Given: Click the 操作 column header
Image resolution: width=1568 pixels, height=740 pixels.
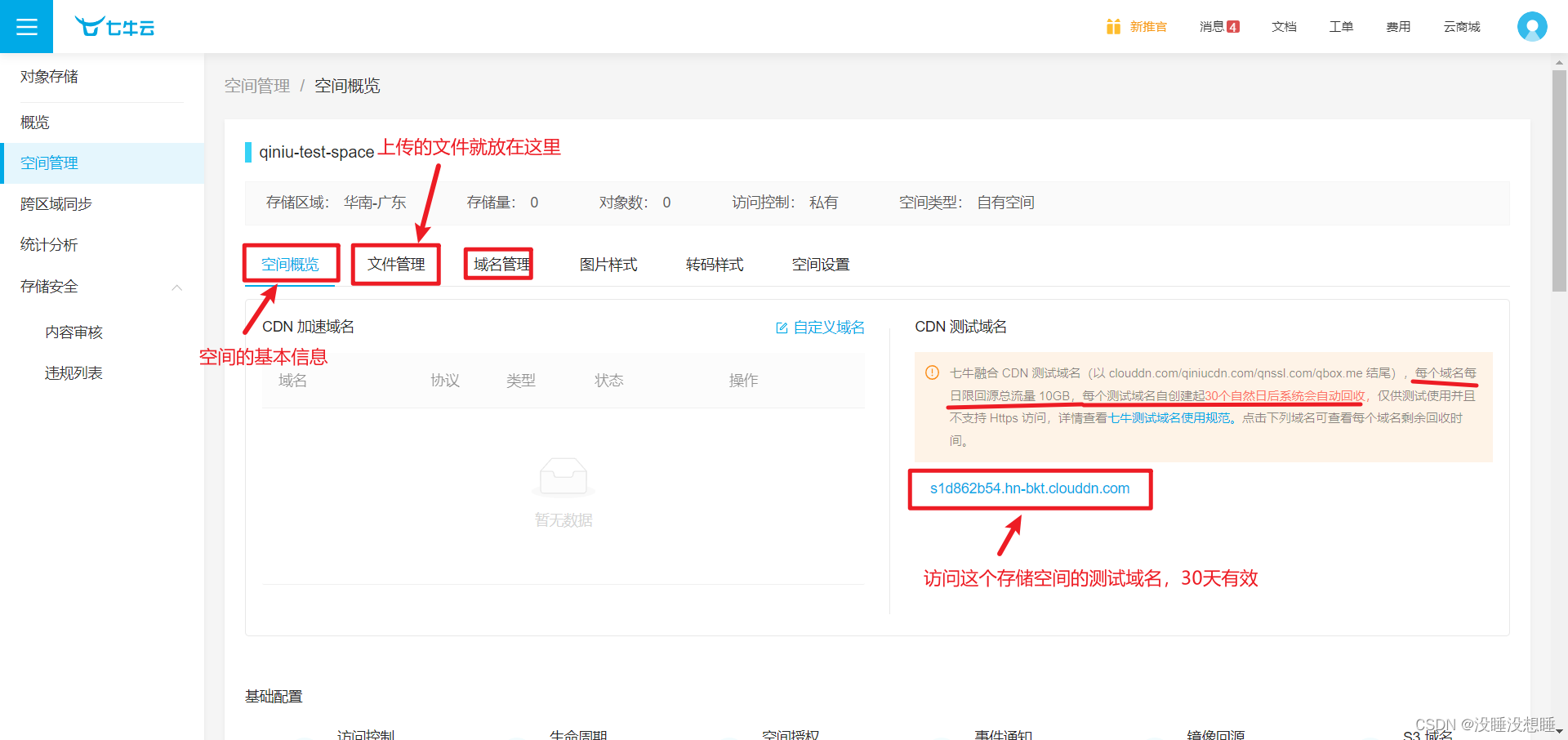Looking at the screenshot, I should tap(744, 381).
